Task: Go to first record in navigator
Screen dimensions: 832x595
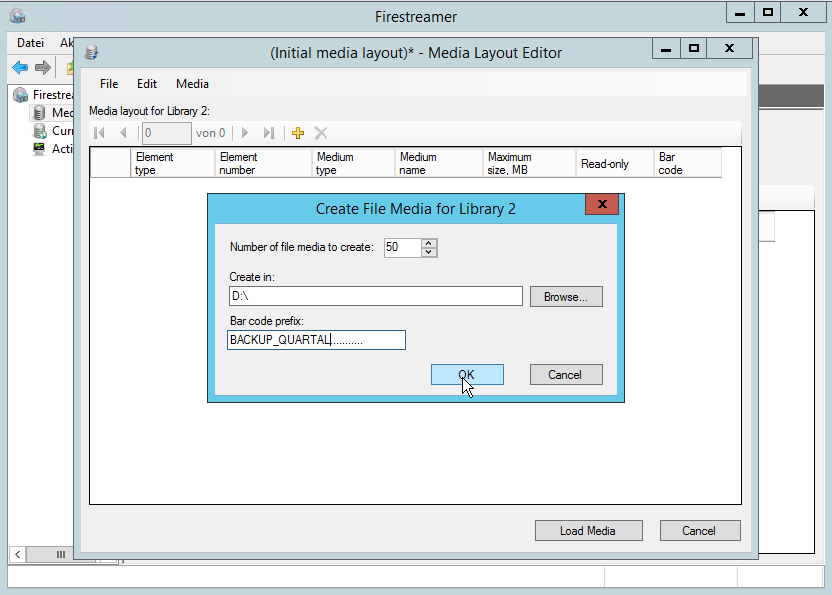Action: [x=99, y=133]
